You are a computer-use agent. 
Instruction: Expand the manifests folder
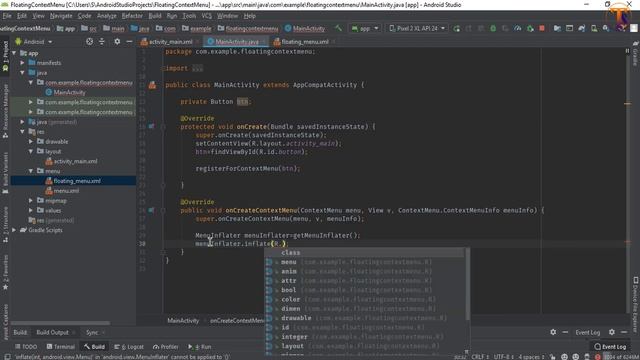click(x=22, y=63)
